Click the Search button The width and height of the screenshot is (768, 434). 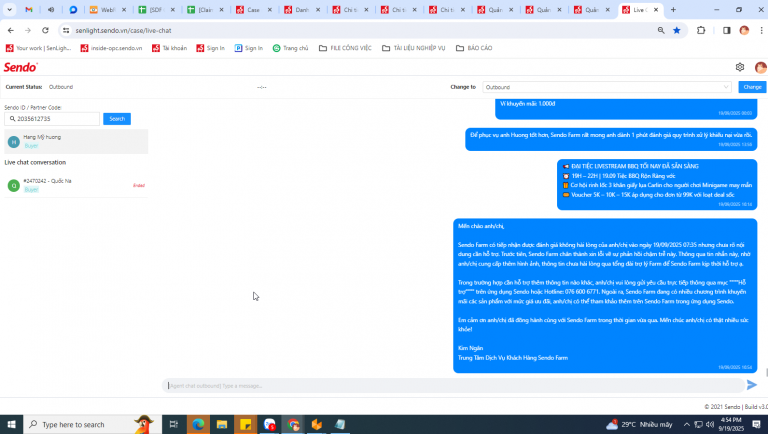(x=117, y=119)
